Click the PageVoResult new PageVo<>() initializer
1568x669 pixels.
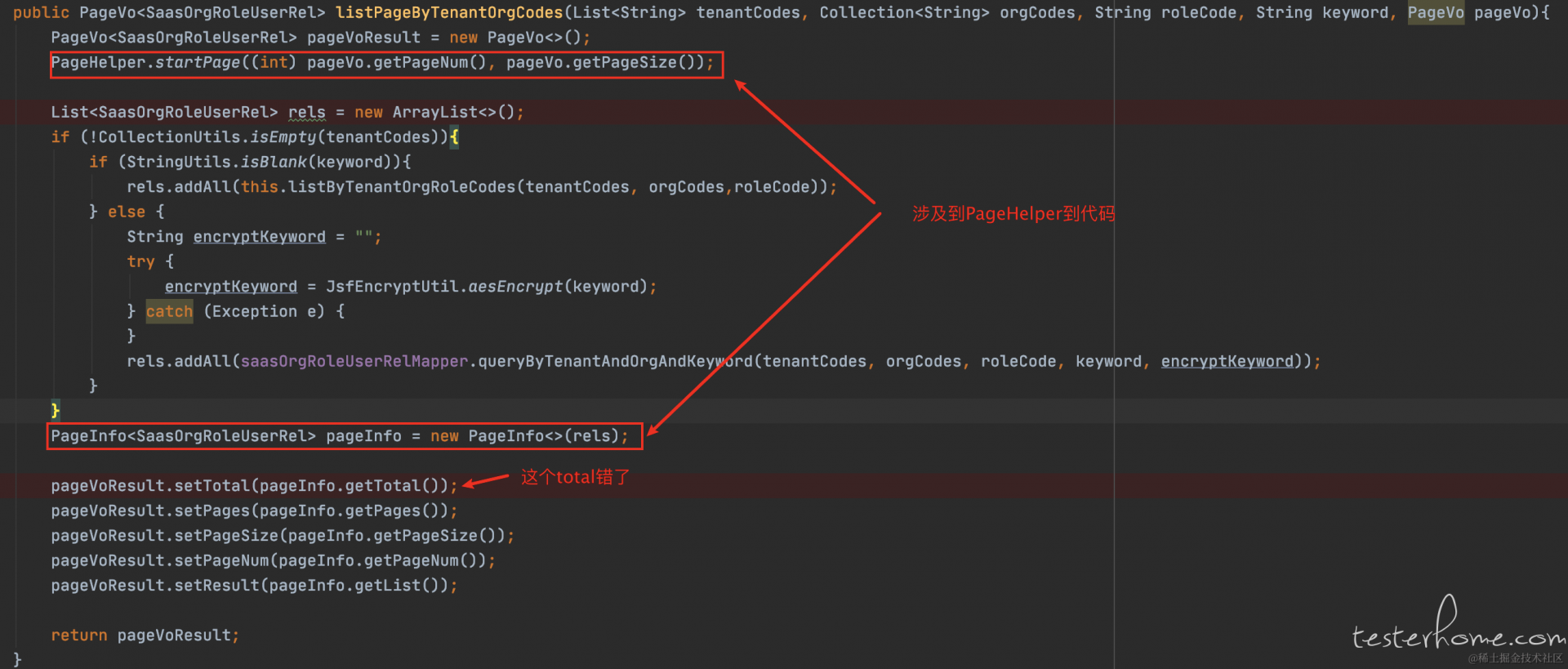(x=515, y=38)
